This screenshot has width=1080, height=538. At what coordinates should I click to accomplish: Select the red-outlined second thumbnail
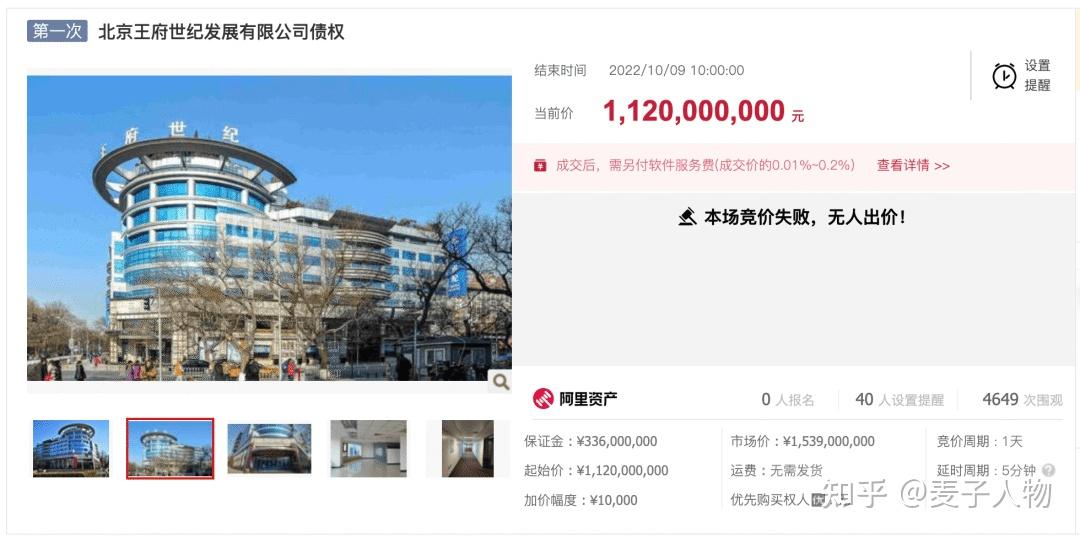point(170,448)
